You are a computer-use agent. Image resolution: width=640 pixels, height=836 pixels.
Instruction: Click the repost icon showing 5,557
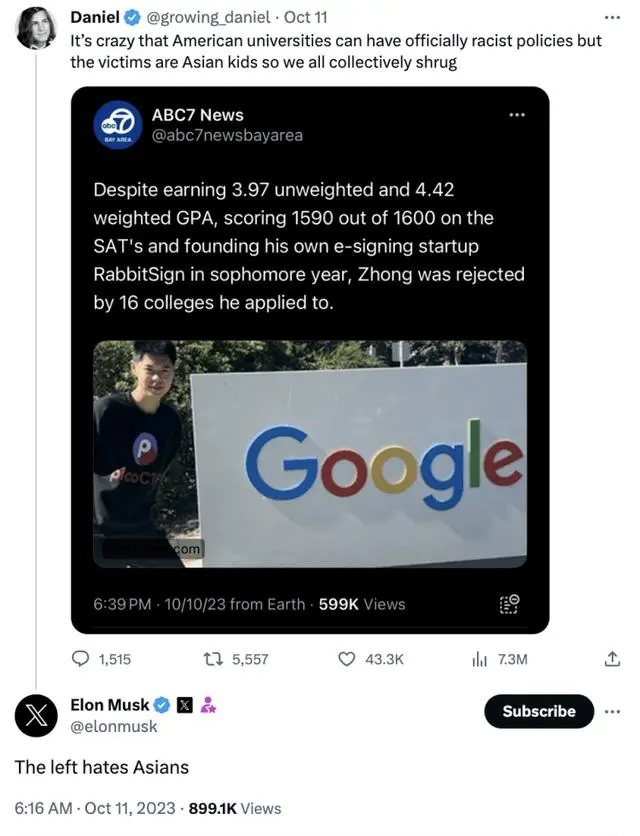pos(212,659)
